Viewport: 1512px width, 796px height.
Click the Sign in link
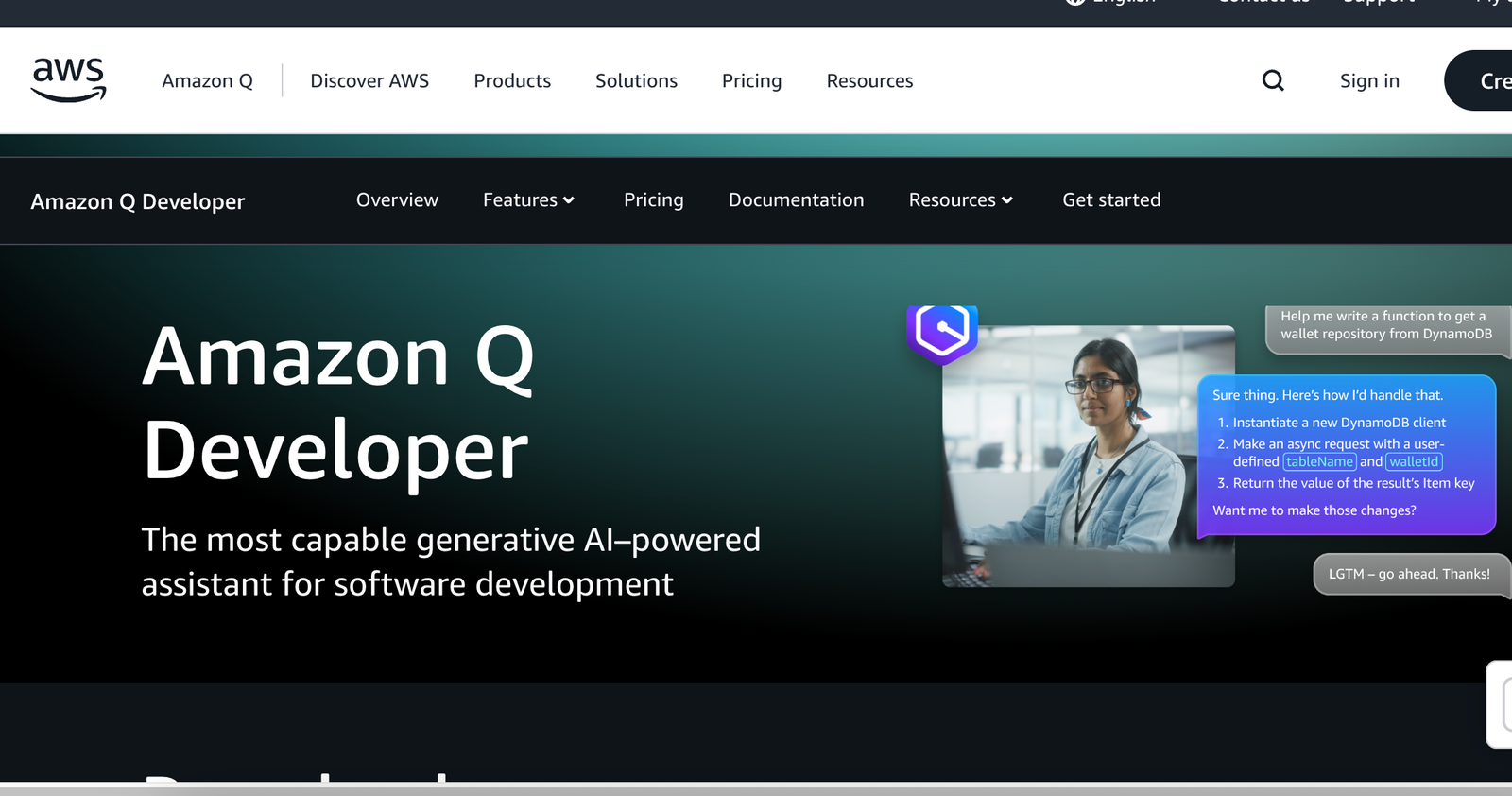pyautogui.click(x=1369, y=81)
